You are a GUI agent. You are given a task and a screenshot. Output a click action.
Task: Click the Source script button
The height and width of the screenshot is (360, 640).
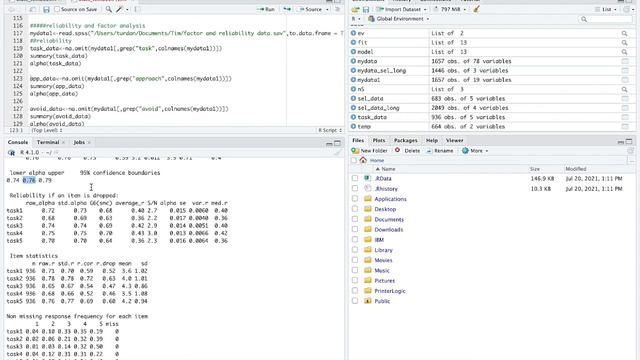click(x=310, y=9)
